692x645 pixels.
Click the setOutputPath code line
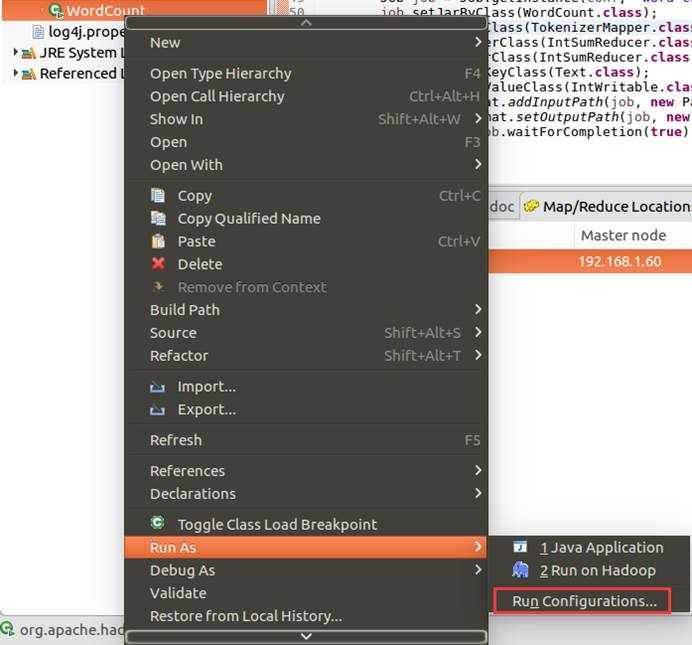point(589,117)
